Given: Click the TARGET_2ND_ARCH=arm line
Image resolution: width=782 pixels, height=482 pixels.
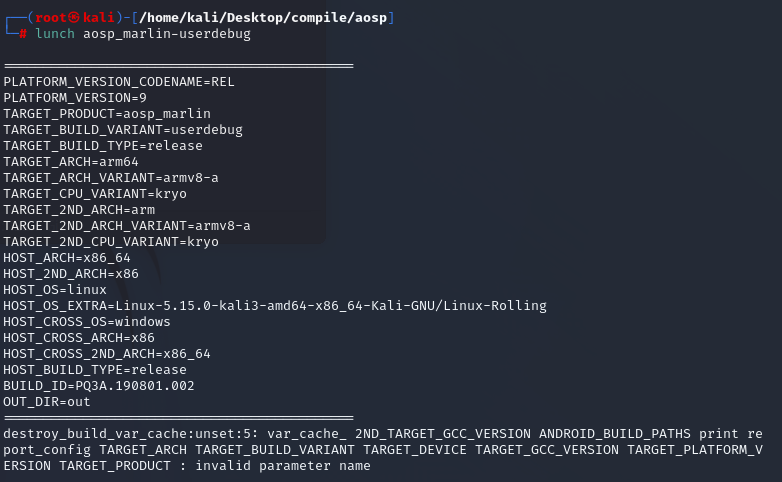Looking at the screenshot, I should [x=78, y=210].
